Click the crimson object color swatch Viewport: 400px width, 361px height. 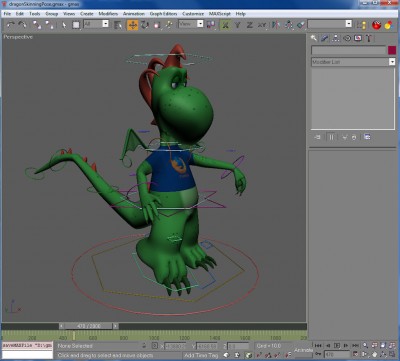pyautogui.click(x=392, y=50)
